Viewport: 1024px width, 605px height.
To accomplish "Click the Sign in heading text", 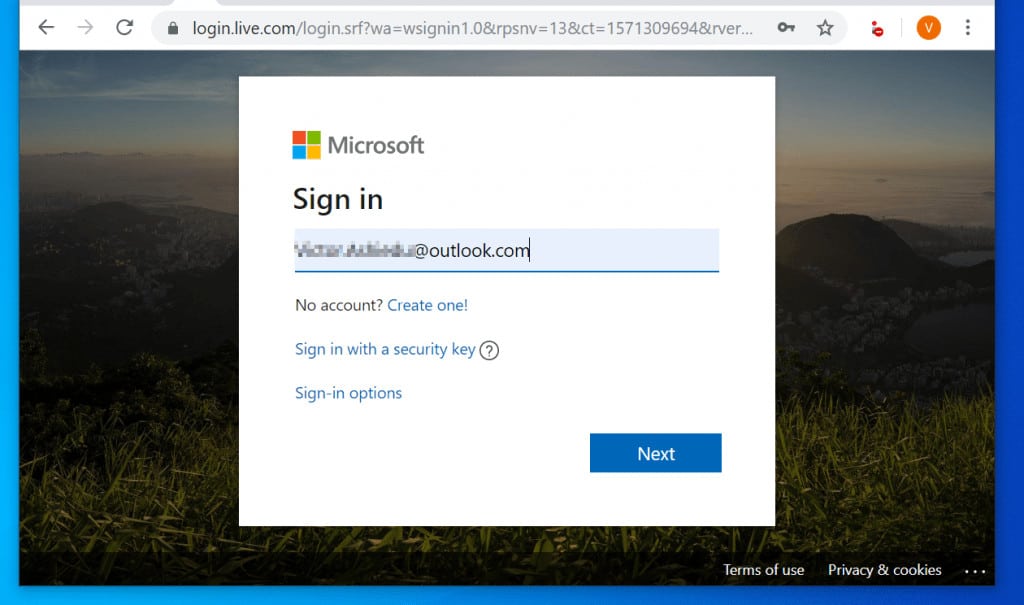I will click(338, 200).
